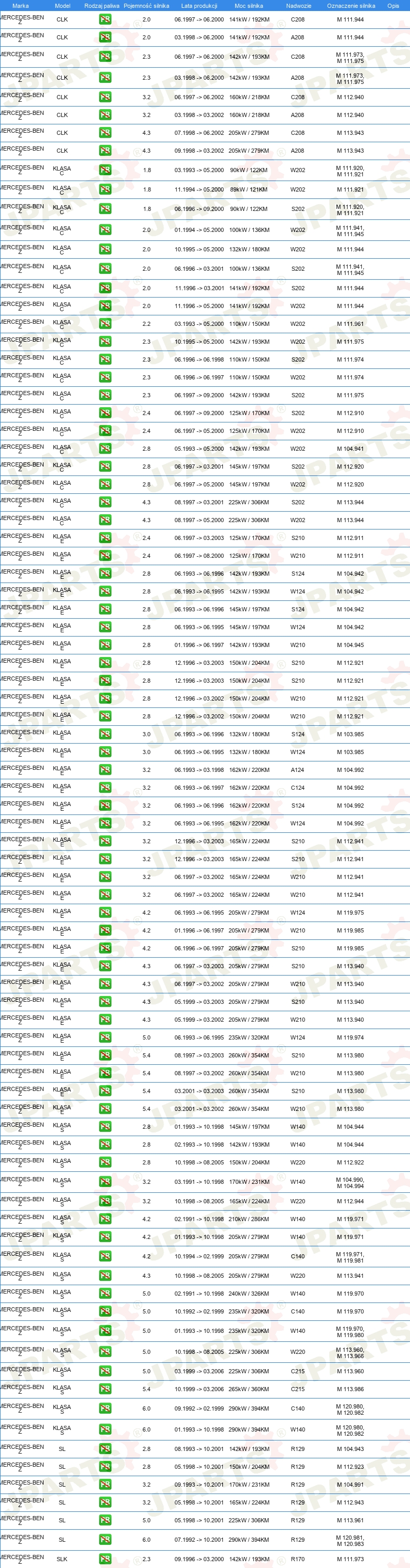Screen dimensions: 410x1568
Task: Select the '10.1999 -> 03.2006' production years cell
Action: (x=199, y=1389)
